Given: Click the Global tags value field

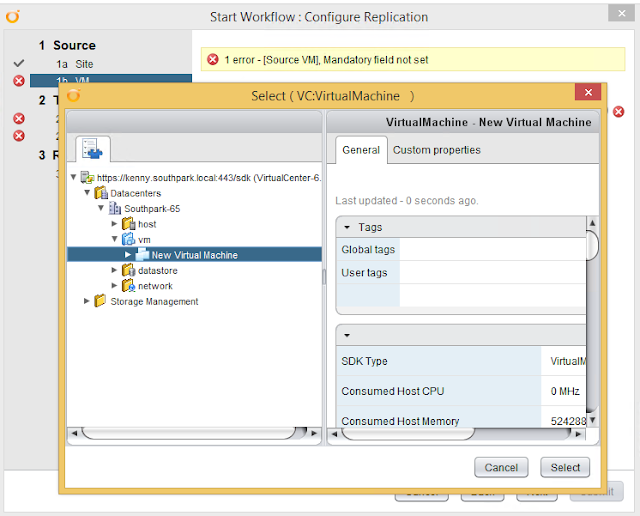Looking at the screenshot, I should tap(493, 249).
